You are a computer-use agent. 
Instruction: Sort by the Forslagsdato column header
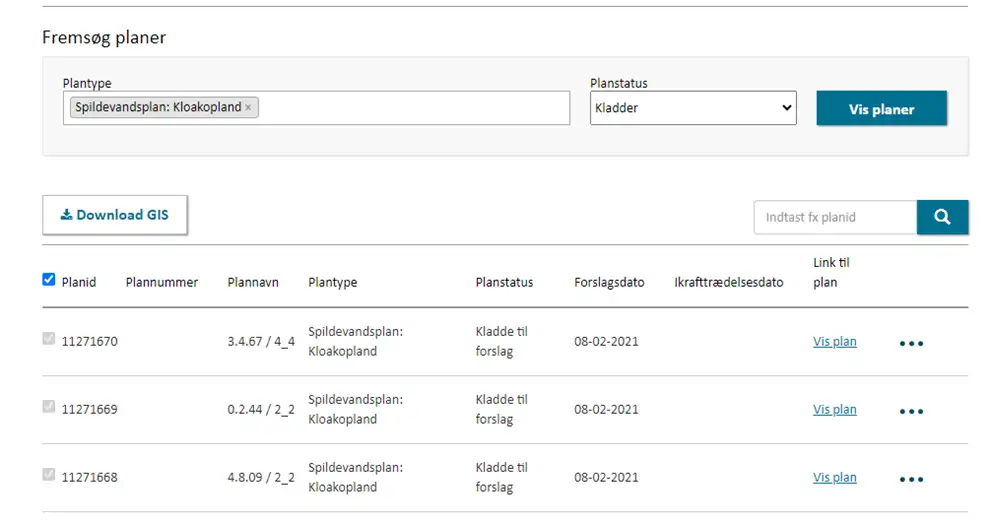(x=609, y=282)
